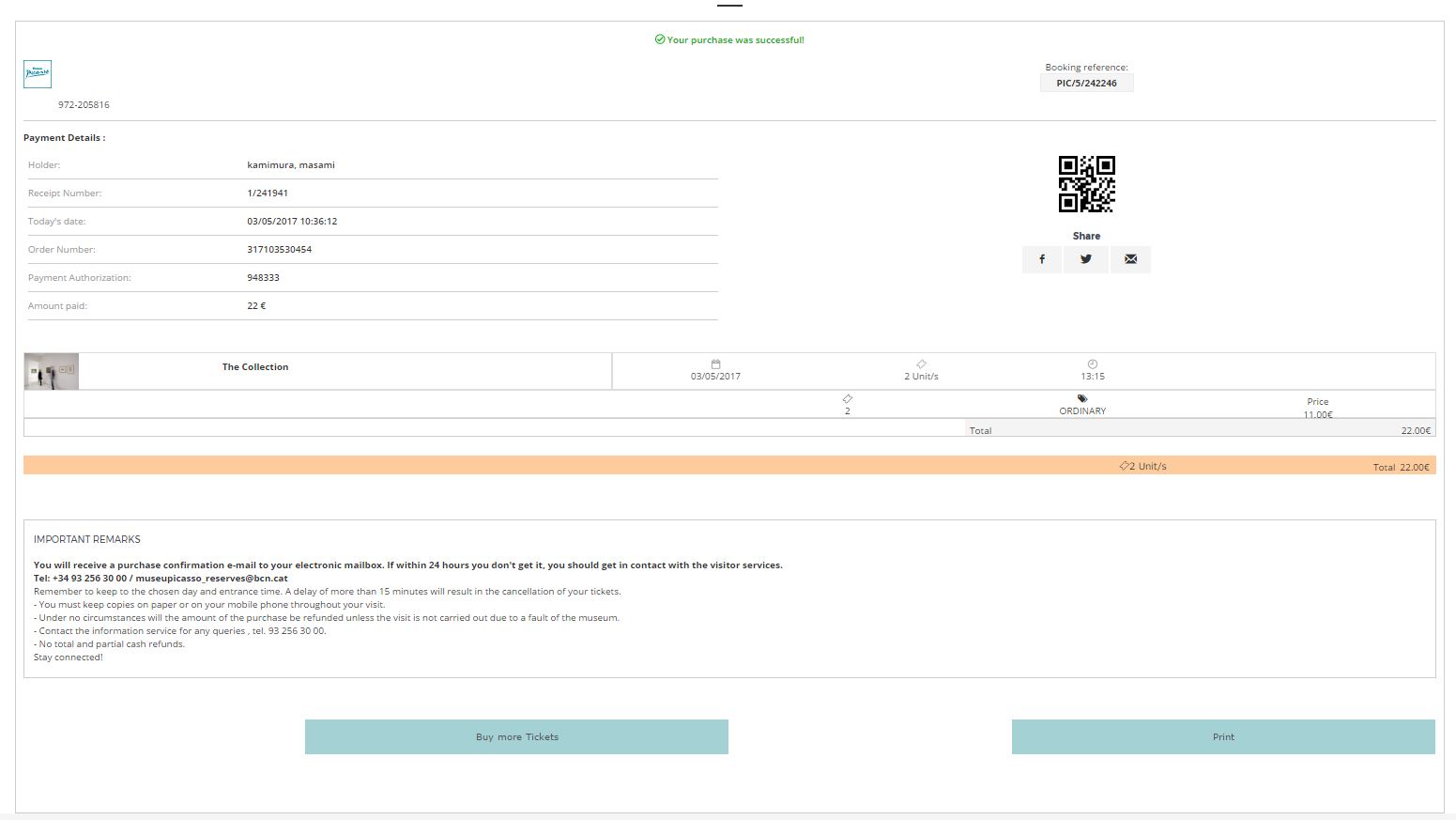Click the visit time 13:15

1093,377
